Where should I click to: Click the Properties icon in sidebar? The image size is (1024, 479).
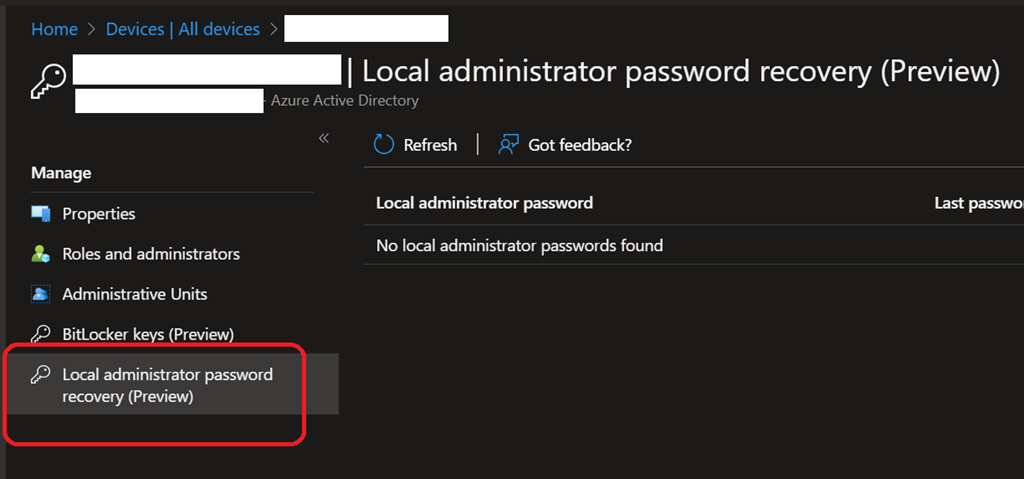[41, 214]
